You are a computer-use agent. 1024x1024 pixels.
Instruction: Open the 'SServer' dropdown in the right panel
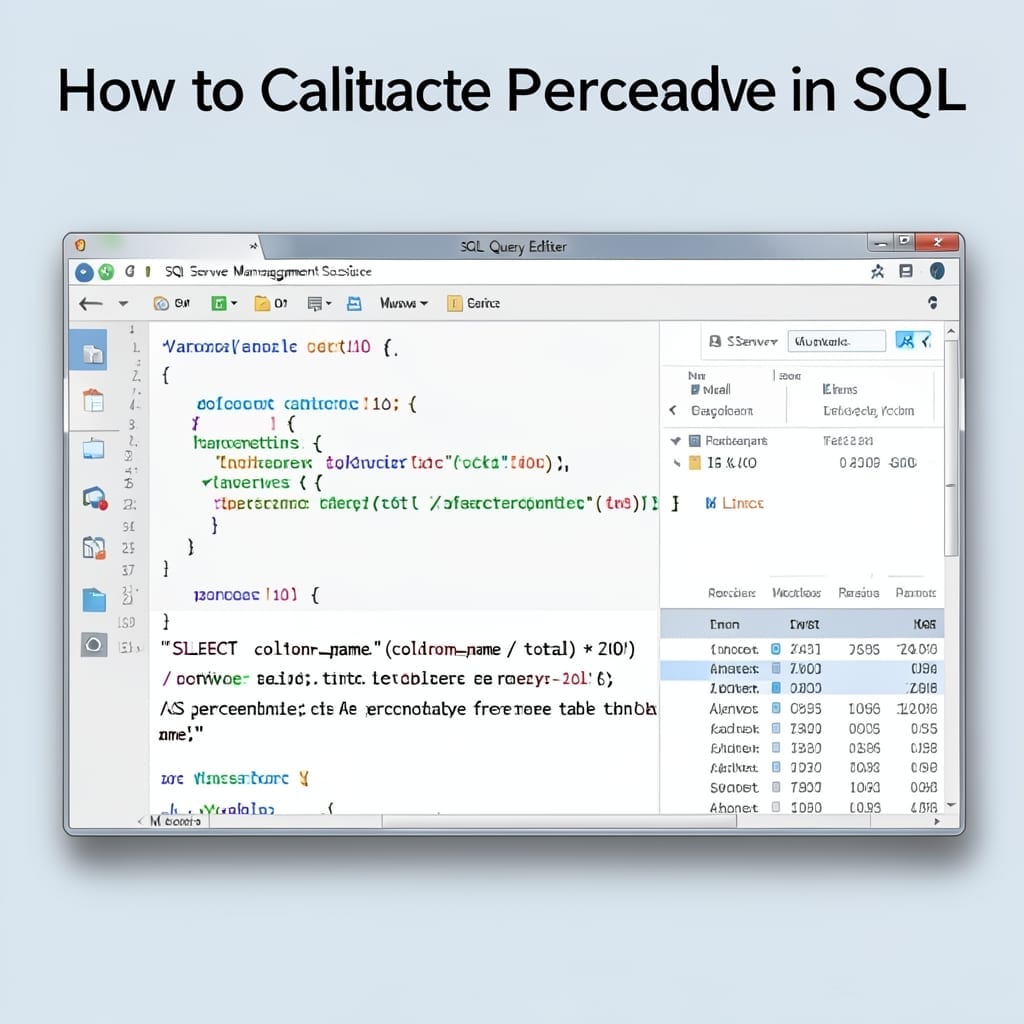(x=744, y=341)
